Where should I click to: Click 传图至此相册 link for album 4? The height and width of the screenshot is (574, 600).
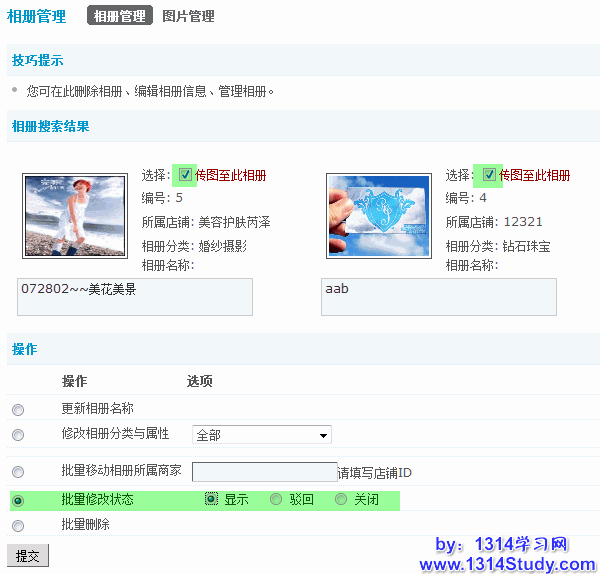click(x=535, y=175)
